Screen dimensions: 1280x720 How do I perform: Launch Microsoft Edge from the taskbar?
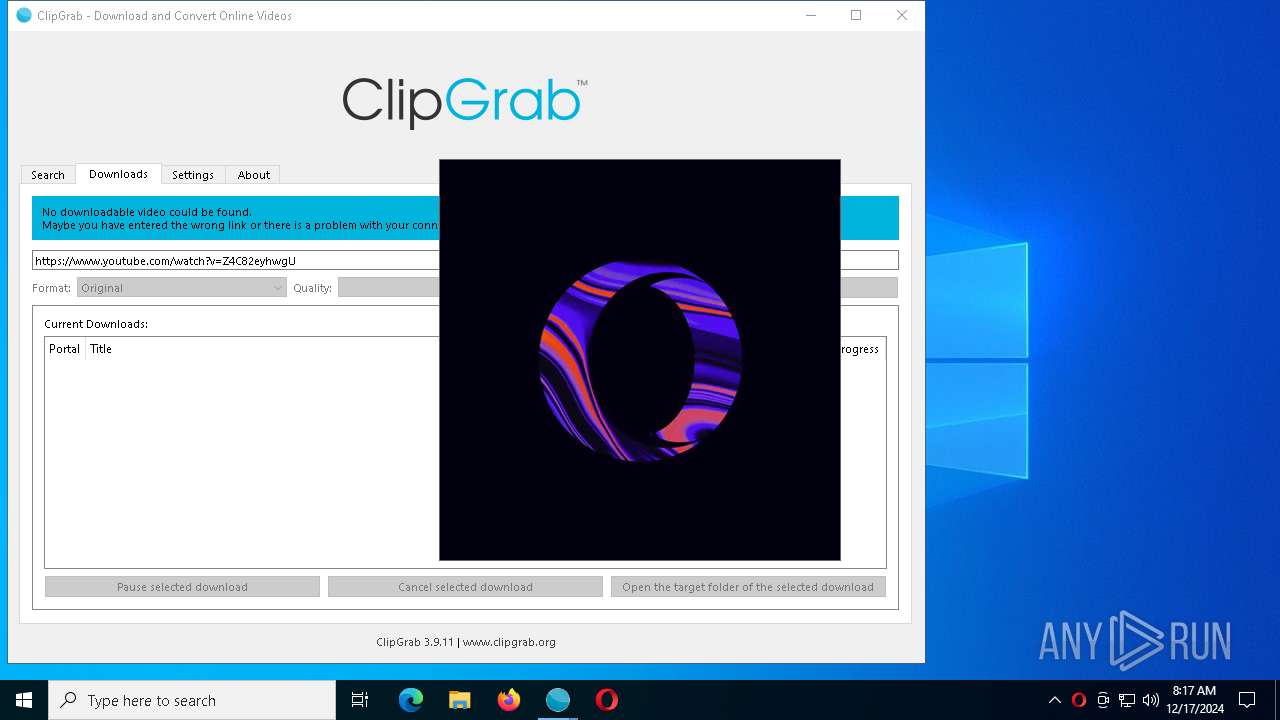pos(411,700)
